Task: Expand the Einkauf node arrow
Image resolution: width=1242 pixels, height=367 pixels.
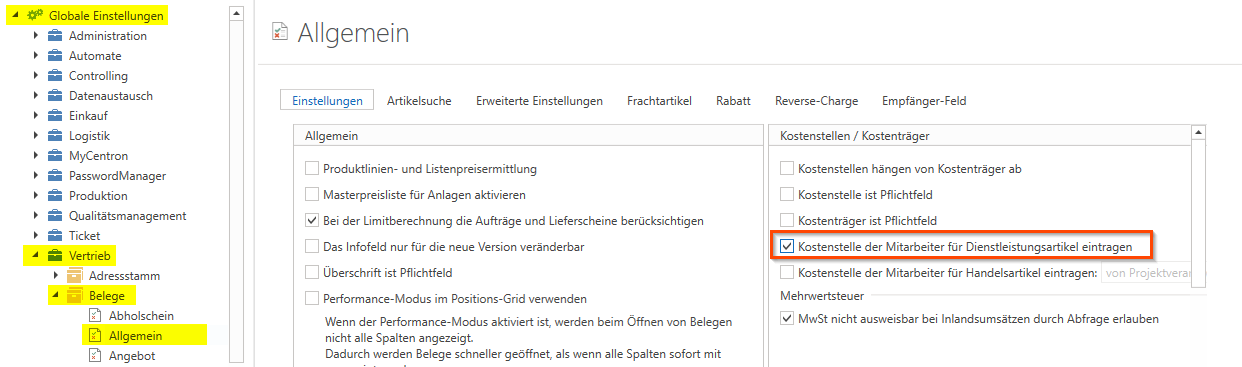Action: point(36,116)
